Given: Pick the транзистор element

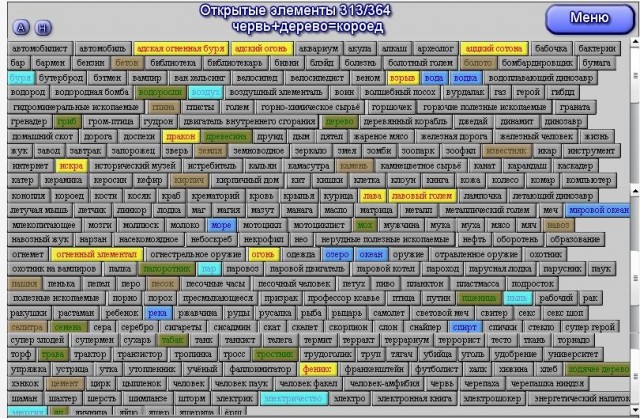Looking at the screenshot, I should (x=139, y=354).
